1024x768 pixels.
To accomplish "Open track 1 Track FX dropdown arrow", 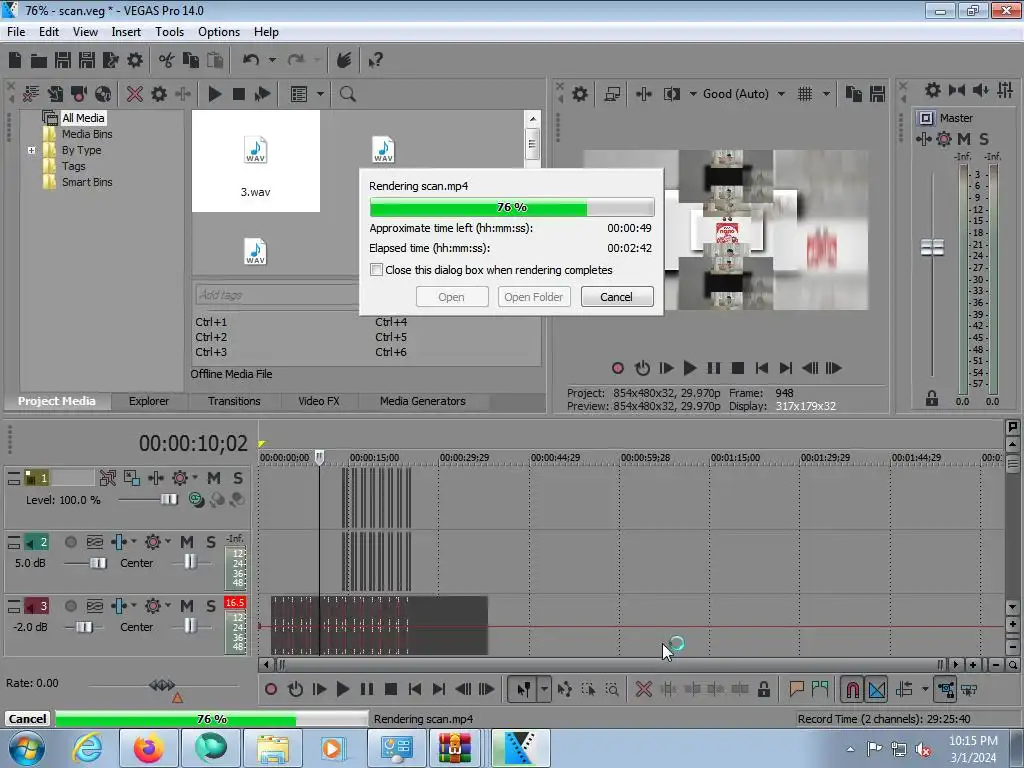I will [195, 477].
